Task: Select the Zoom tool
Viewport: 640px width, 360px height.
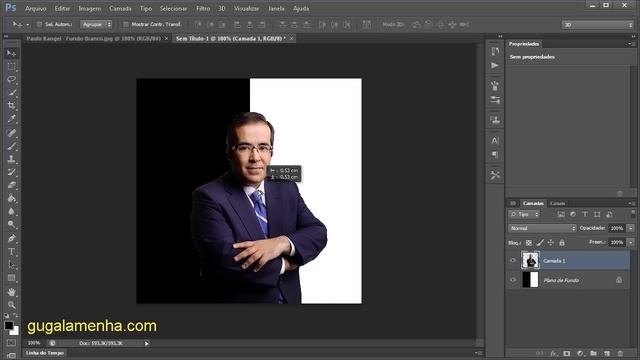Action: click(x=11, y=305)
